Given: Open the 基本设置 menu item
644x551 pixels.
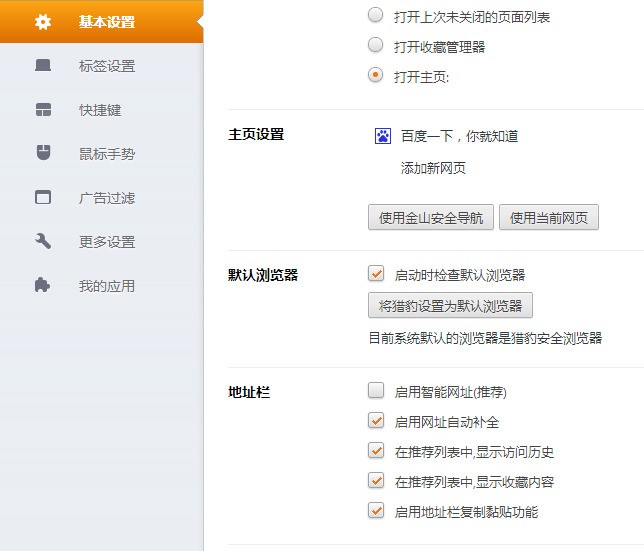Looking at the screenshot, I should [101, 22].
